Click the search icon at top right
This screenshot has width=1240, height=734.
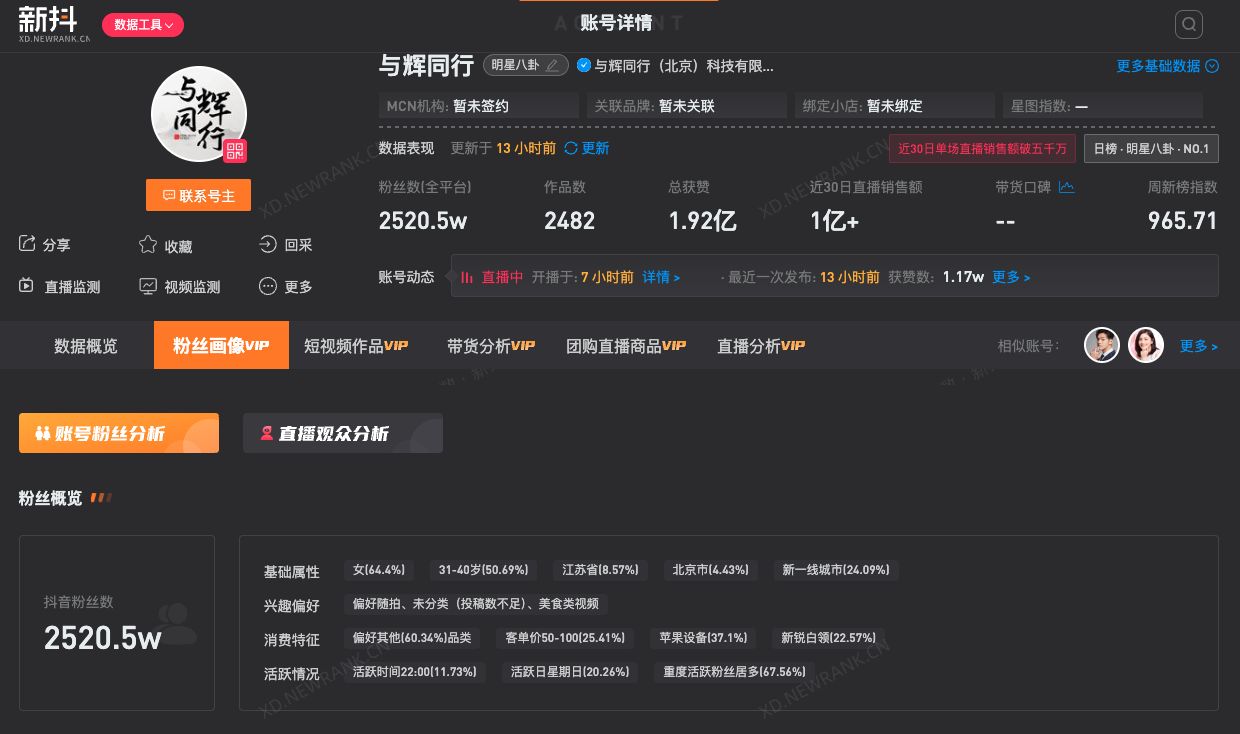pyautogui.click(x=1188, y=24)
